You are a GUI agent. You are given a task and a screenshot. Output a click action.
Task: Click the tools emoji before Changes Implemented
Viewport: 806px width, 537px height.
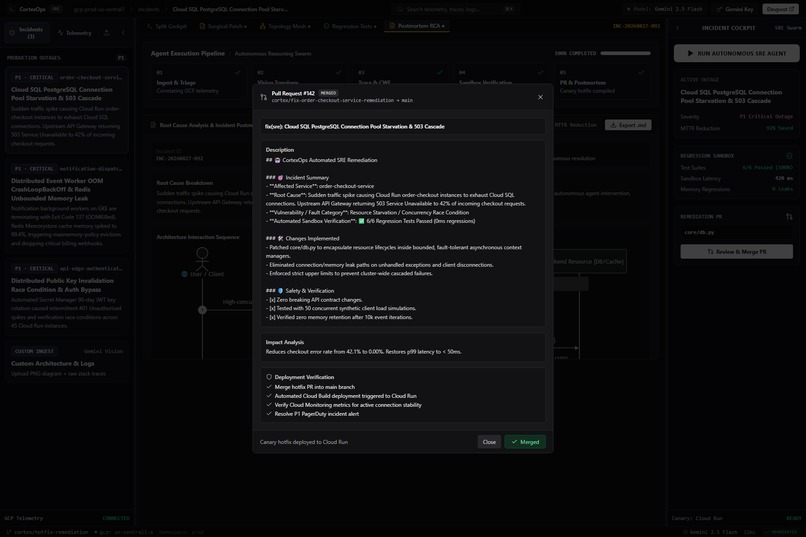pos(280,238)
